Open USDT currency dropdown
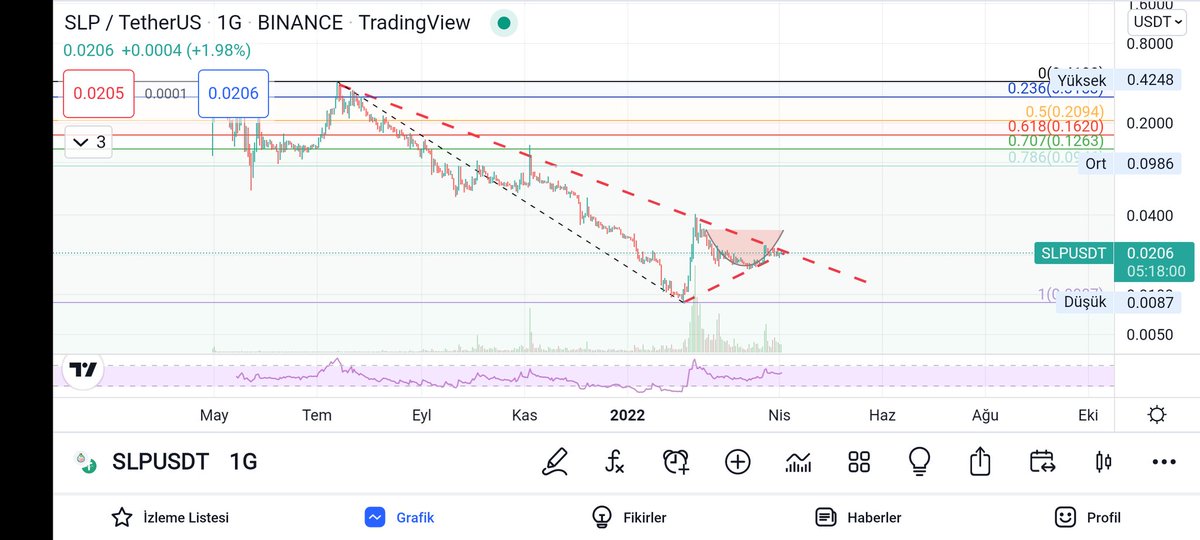Image resolution: width=1200 pixels, height=540 pixels. pyautogui.click(x=1158, y=21)
